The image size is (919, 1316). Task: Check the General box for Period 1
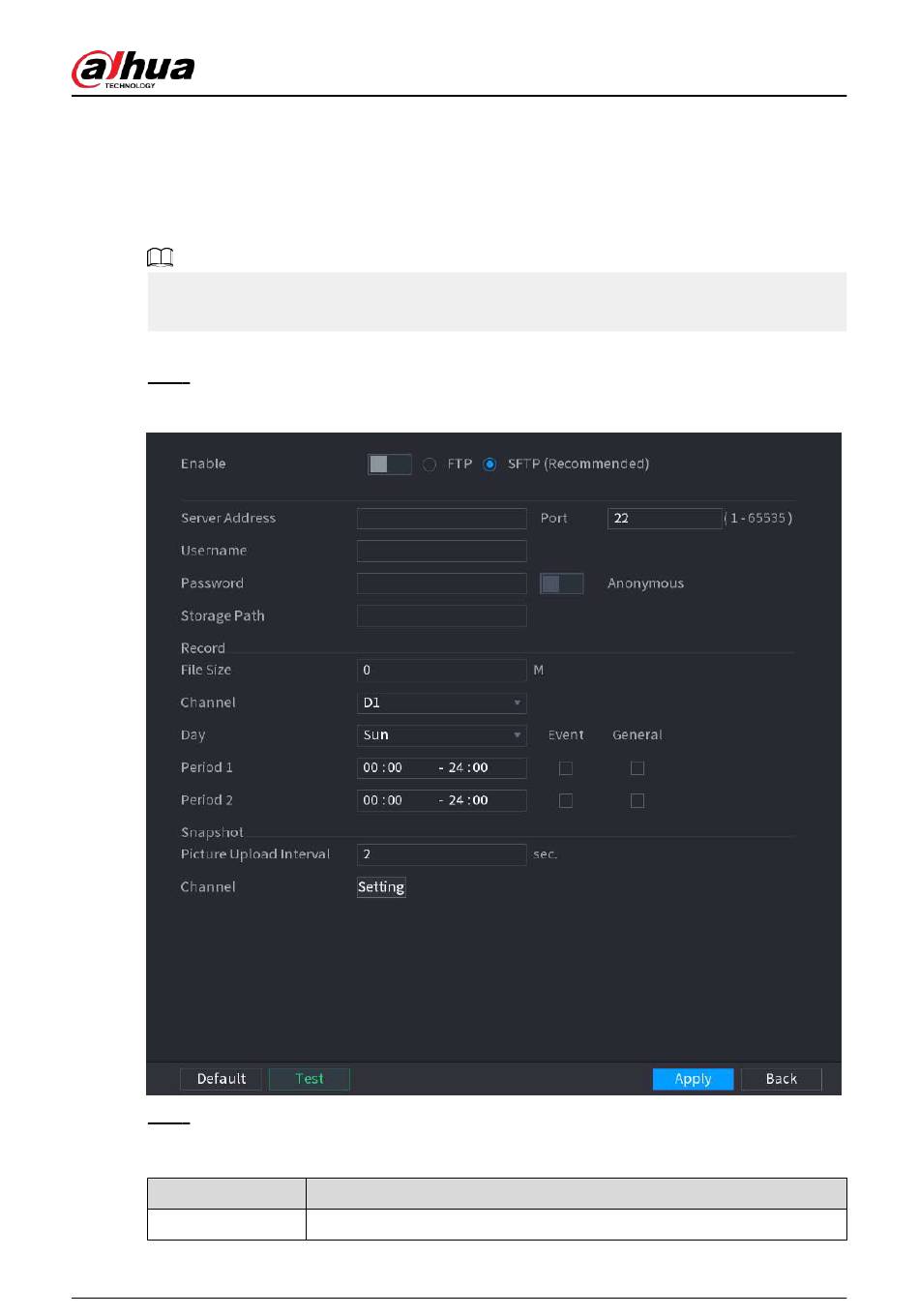tap(637, 768)
